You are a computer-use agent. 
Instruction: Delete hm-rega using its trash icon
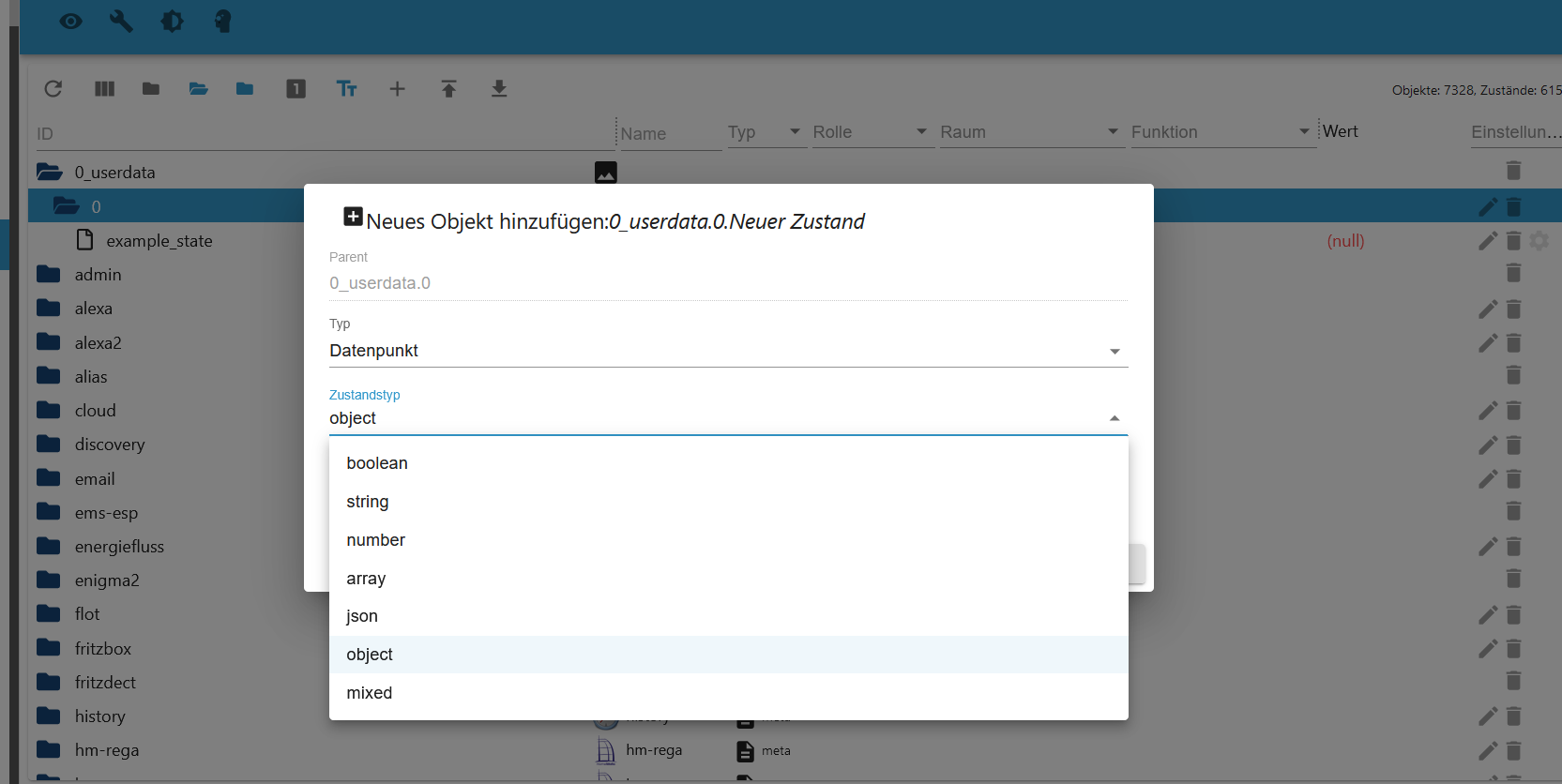[1513, 751]
